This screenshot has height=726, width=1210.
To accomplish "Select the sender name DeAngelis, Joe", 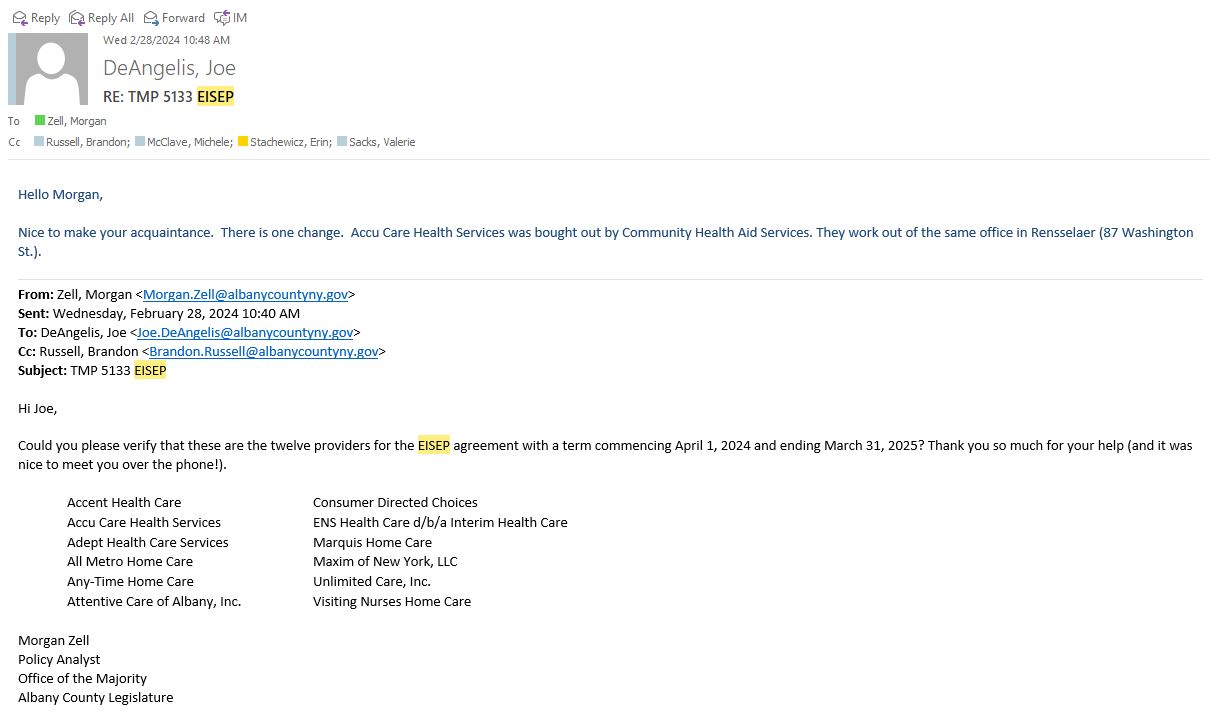I will 169,68.
